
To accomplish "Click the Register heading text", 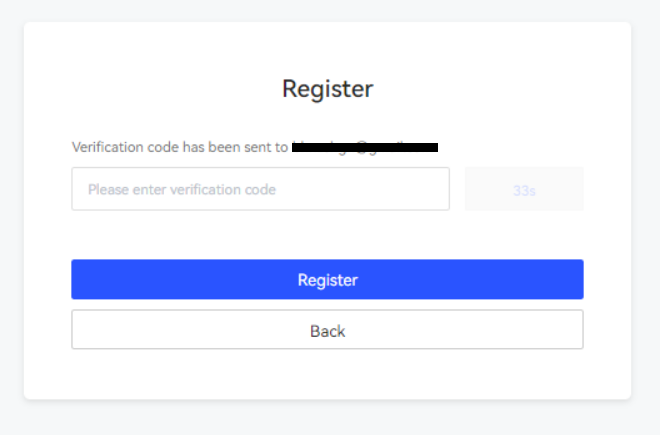I will [x=327, y=88].
